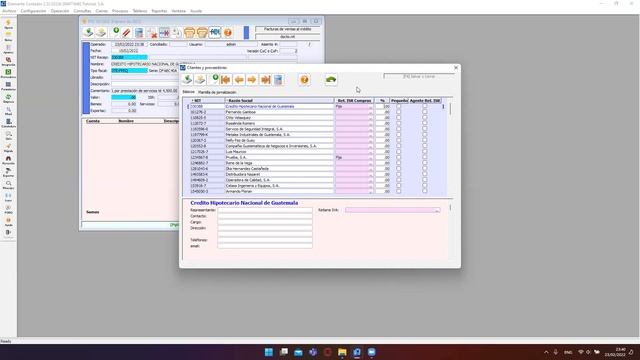This screenshot has height=360, width=640.
Task: Click red pencil edit icon in invoice toolbar
Action: 126,33
